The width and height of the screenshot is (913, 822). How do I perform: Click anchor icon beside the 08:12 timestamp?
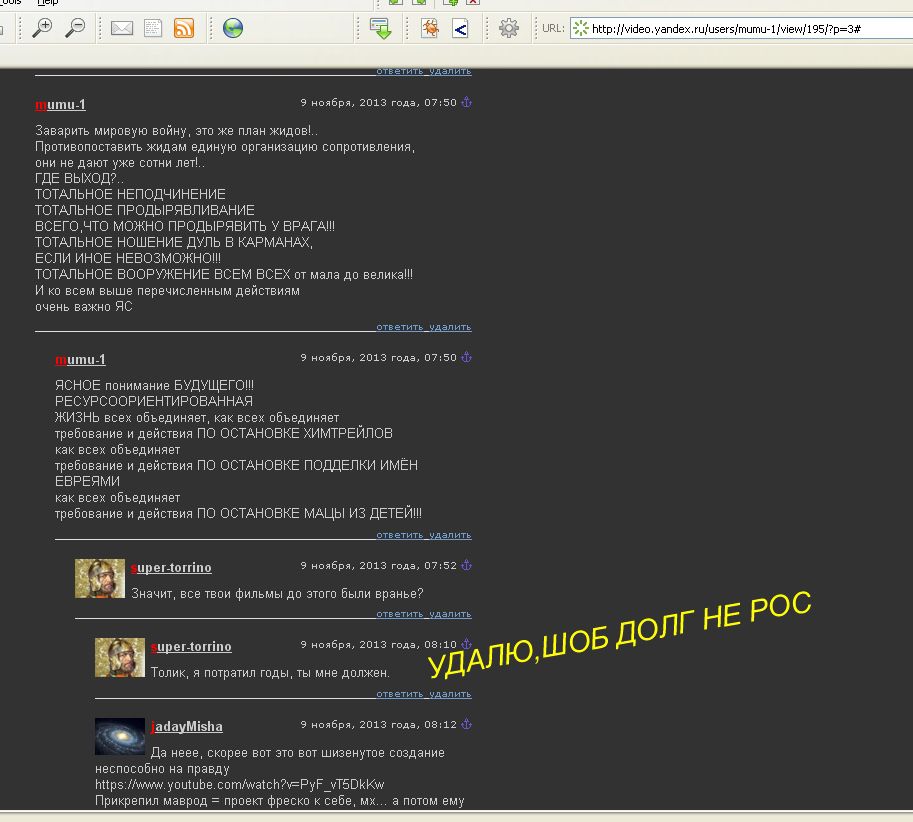pos(466,725)
